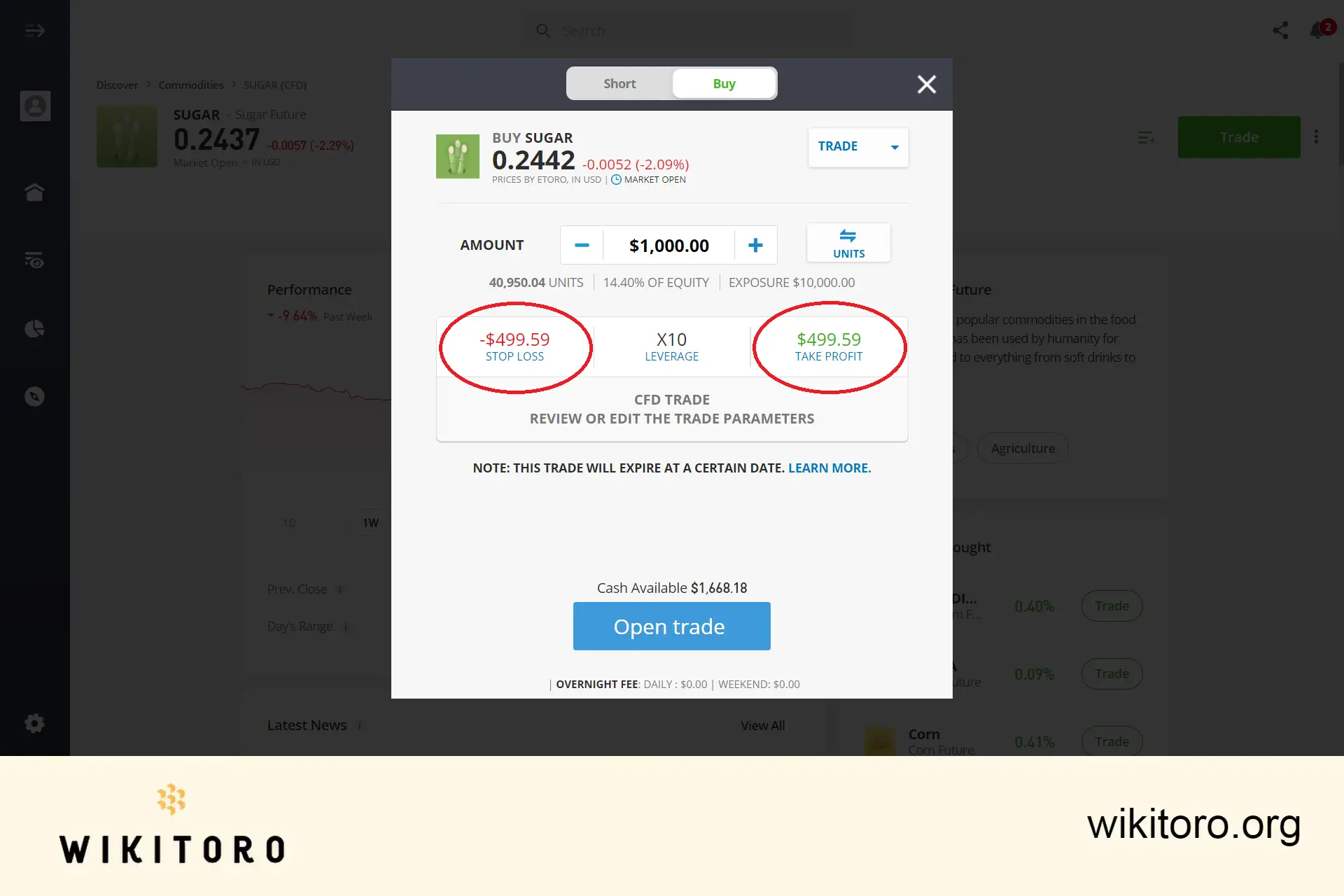Click the plus stepper to increase amount

755,244
